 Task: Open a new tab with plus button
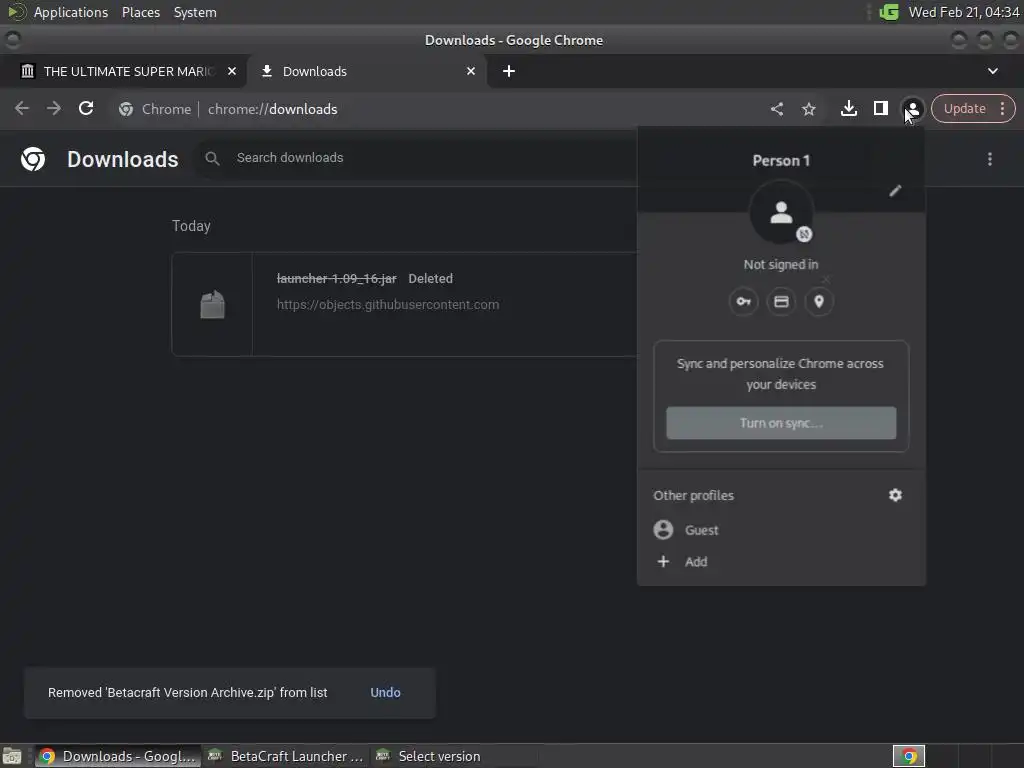(509, 71)
